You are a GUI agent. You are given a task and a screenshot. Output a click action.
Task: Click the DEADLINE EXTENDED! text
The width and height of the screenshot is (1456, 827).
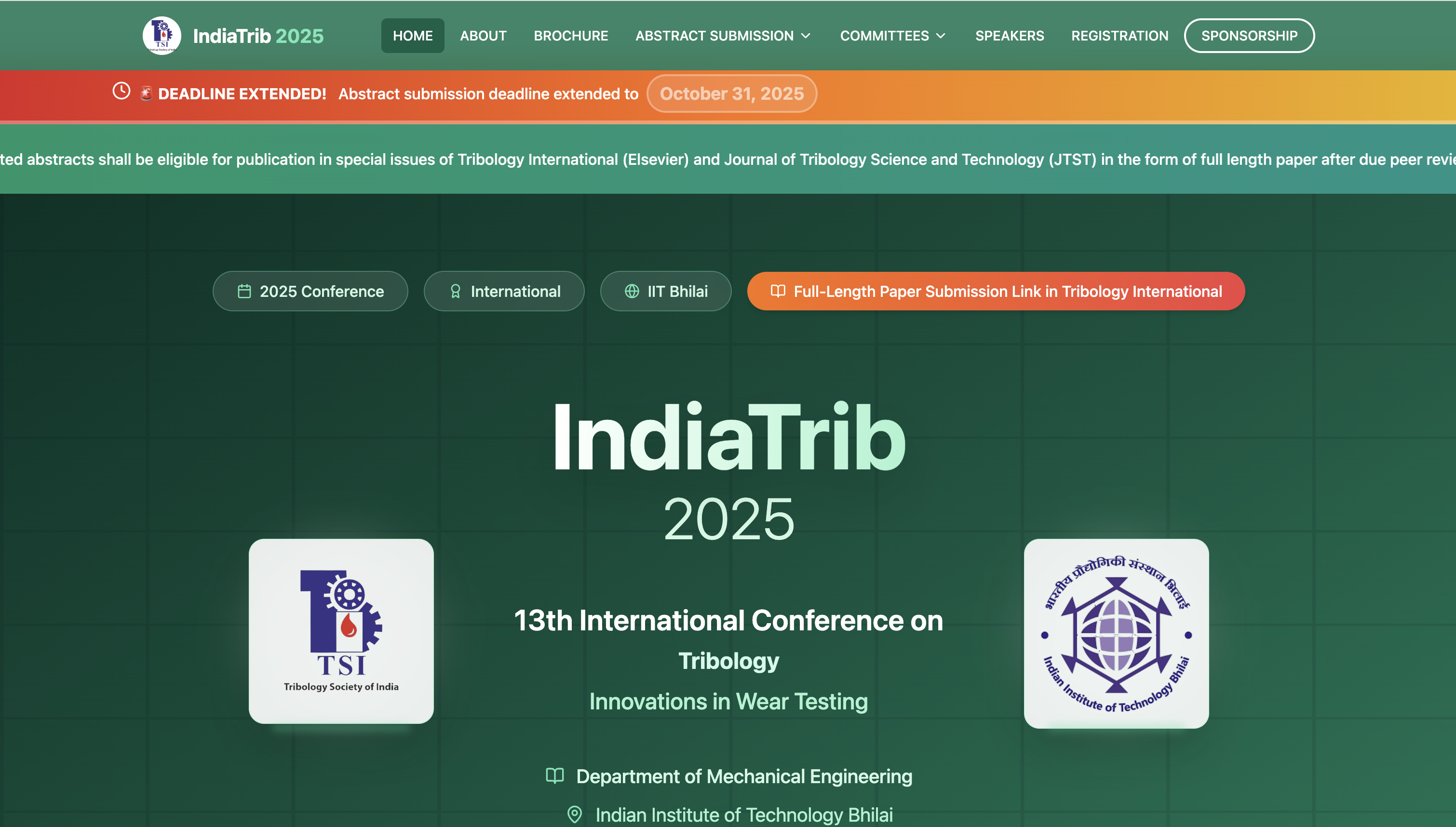(x=242, y=93)
